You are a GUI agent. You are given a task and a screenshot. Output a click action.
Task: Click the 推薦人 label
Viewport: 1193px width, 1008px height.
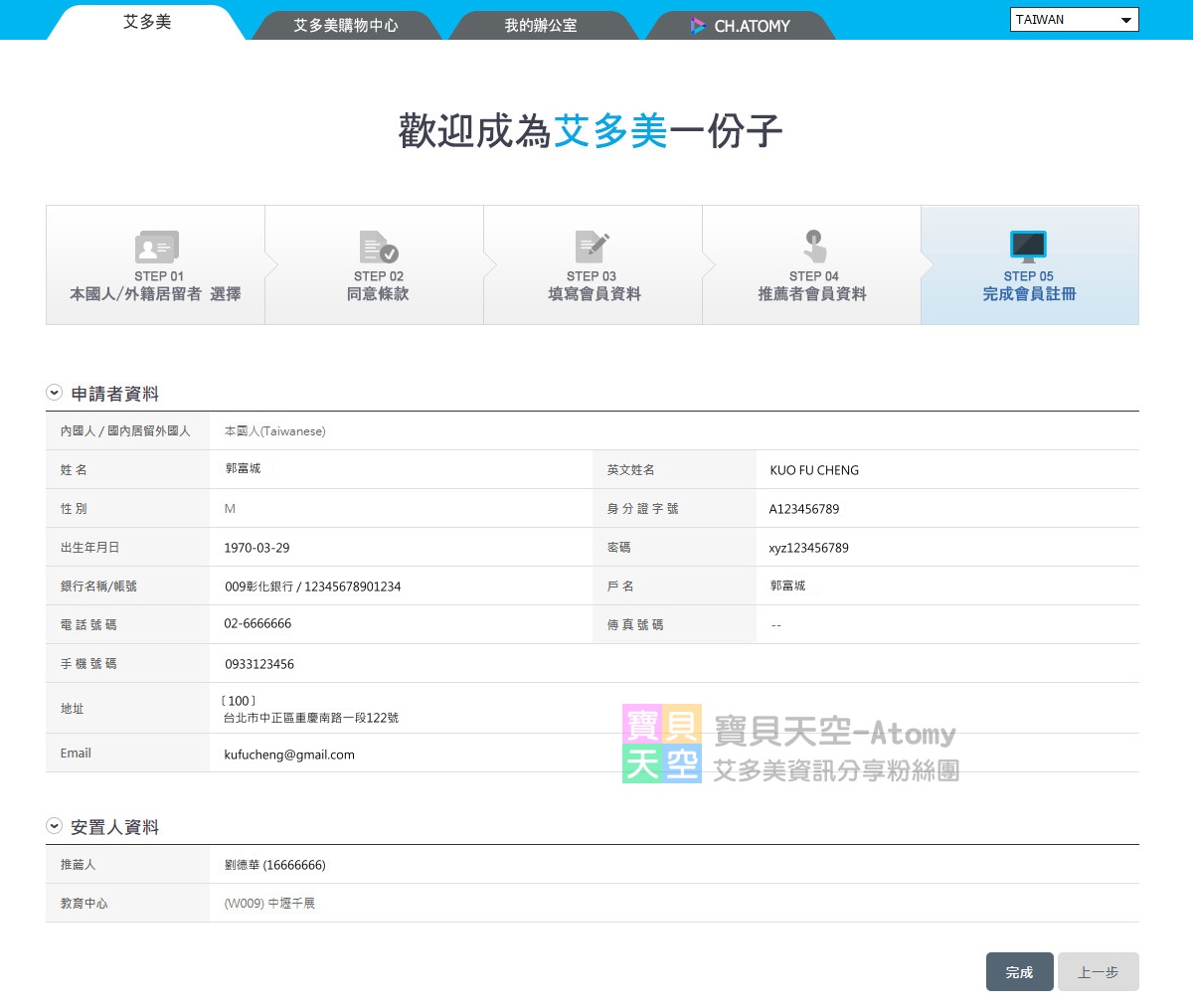tap(78, 865)
